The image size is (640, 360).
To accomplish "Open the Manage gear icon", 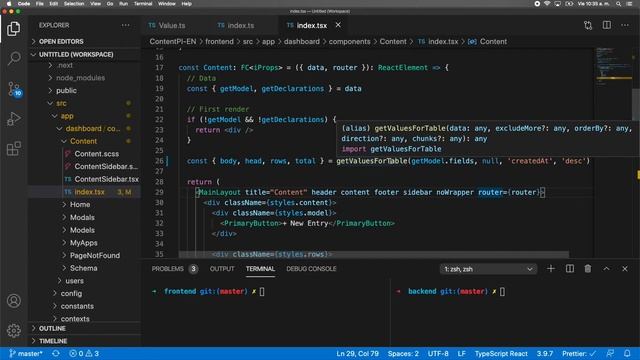I will (13, 330).
